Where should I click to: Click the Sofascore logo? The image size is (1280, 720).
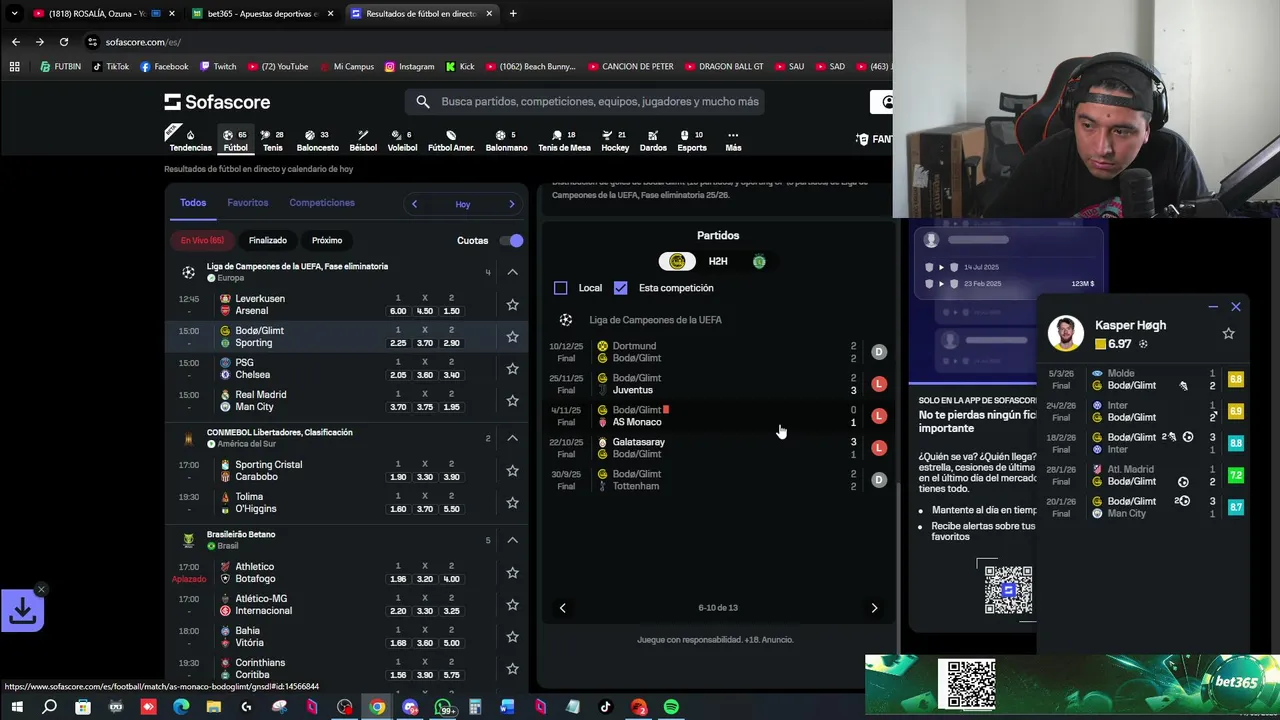(217, 102)
